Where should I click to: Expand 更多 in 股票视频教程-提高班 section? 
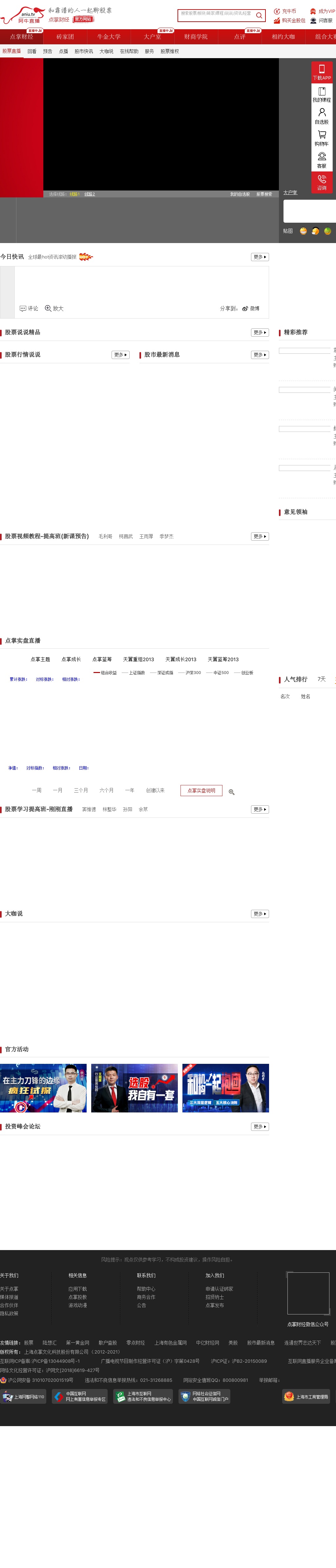pos(260,536)
